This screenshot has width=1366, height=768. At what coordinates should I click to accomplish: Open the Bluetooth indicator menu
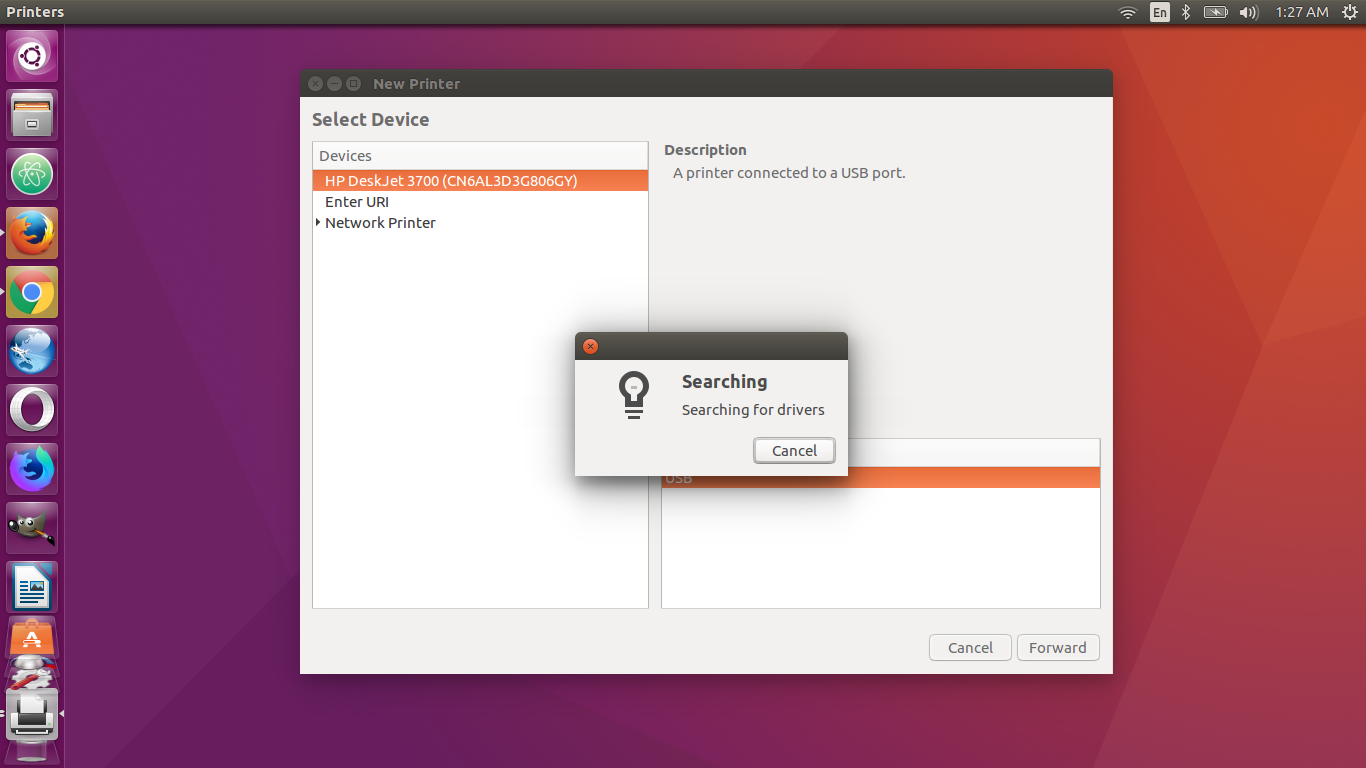1186,12
